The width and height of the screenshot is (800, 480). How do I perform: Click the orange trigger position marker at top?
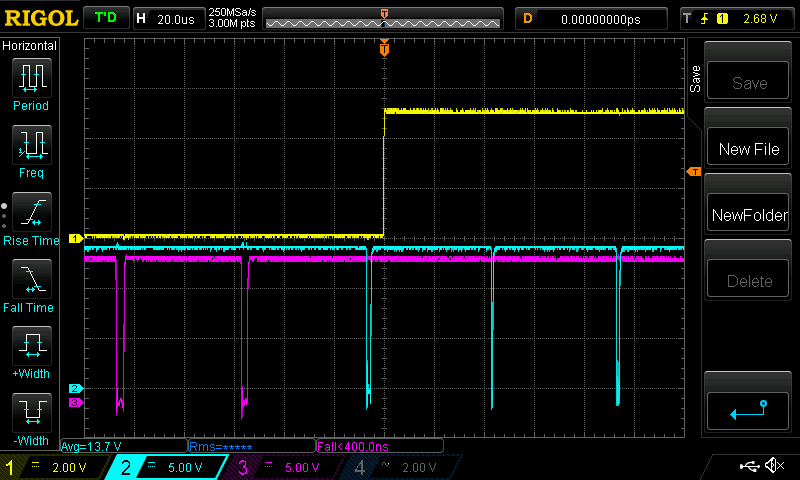coord(384,48)
